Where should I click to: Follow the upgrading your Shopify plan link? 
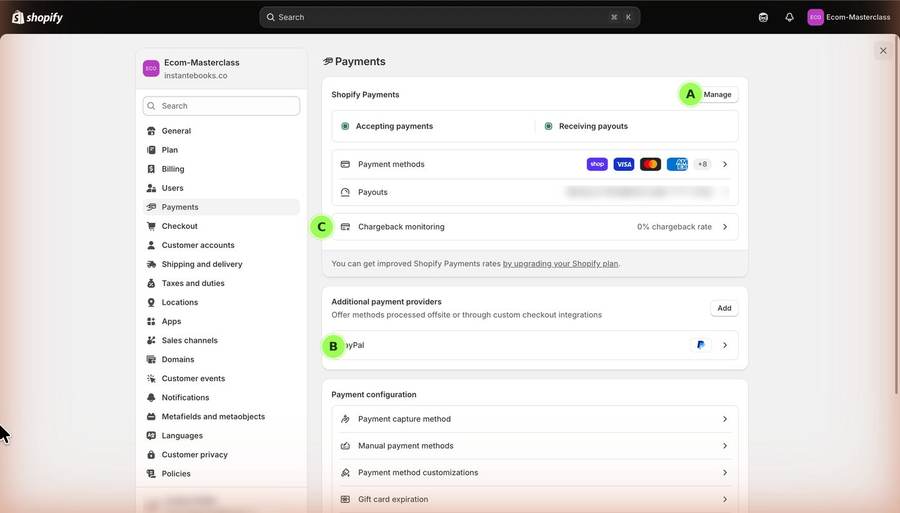pos(560,264)
